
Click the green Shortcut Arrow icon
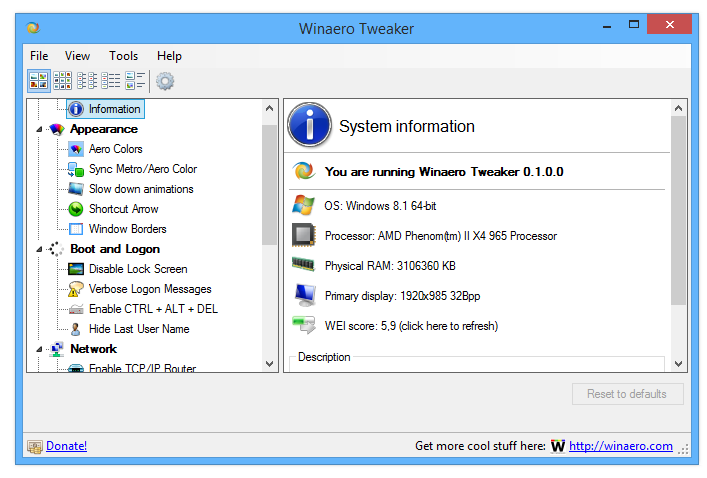point(76,209)
